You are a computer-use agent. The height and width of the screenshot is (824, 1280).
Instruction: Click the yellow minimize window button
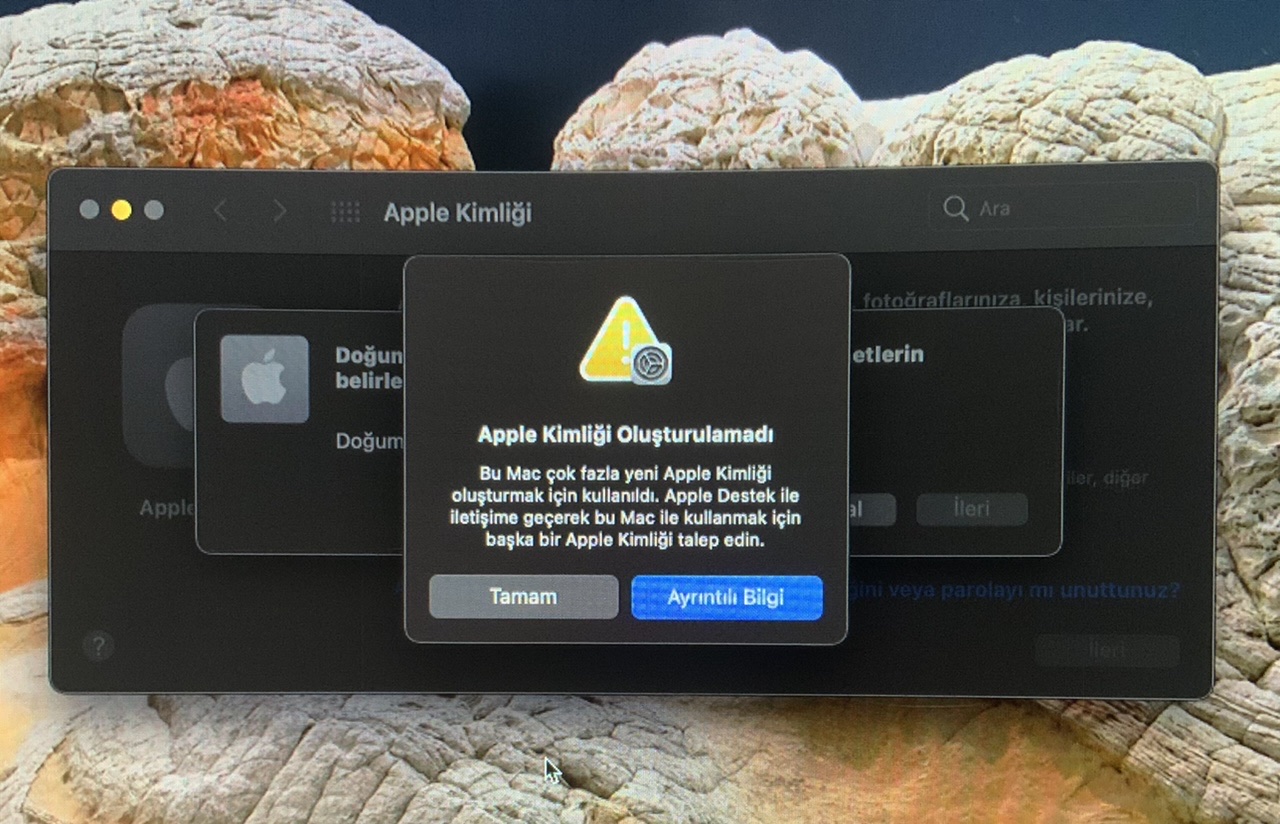pyautogui.click(x=121, y=210)
